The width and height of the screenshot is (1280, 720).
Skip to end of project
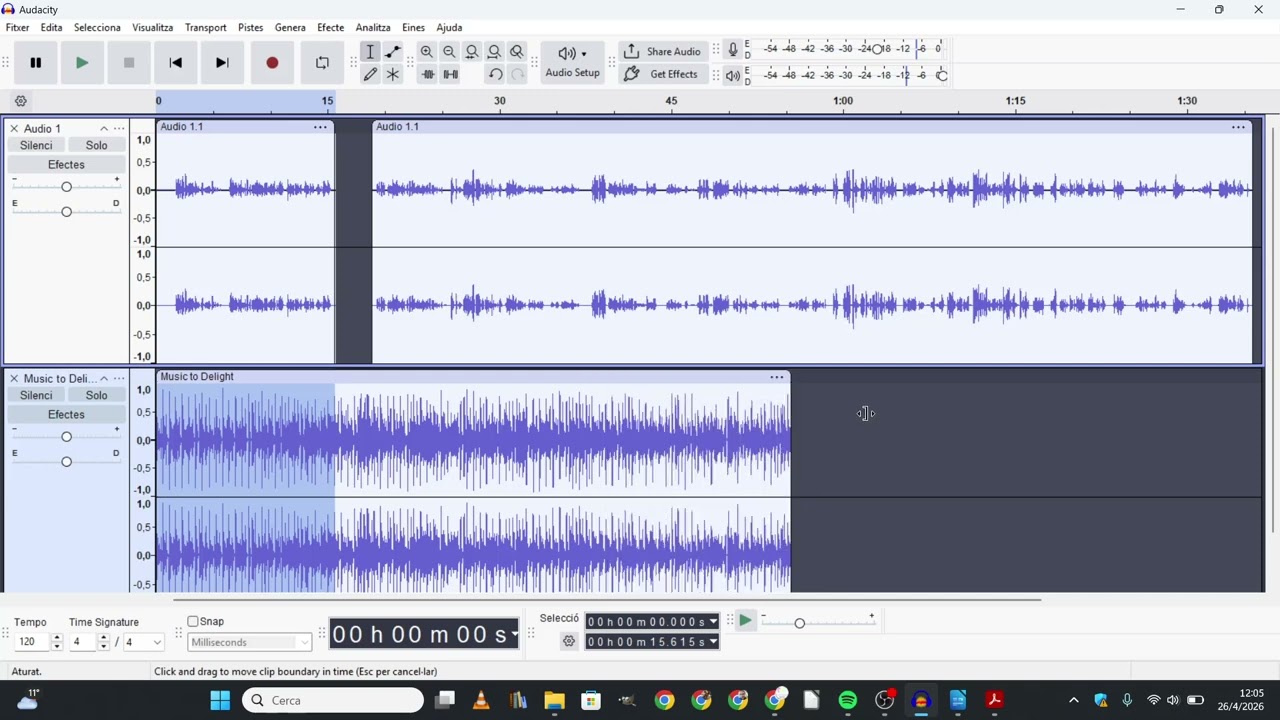pos(222,63)
